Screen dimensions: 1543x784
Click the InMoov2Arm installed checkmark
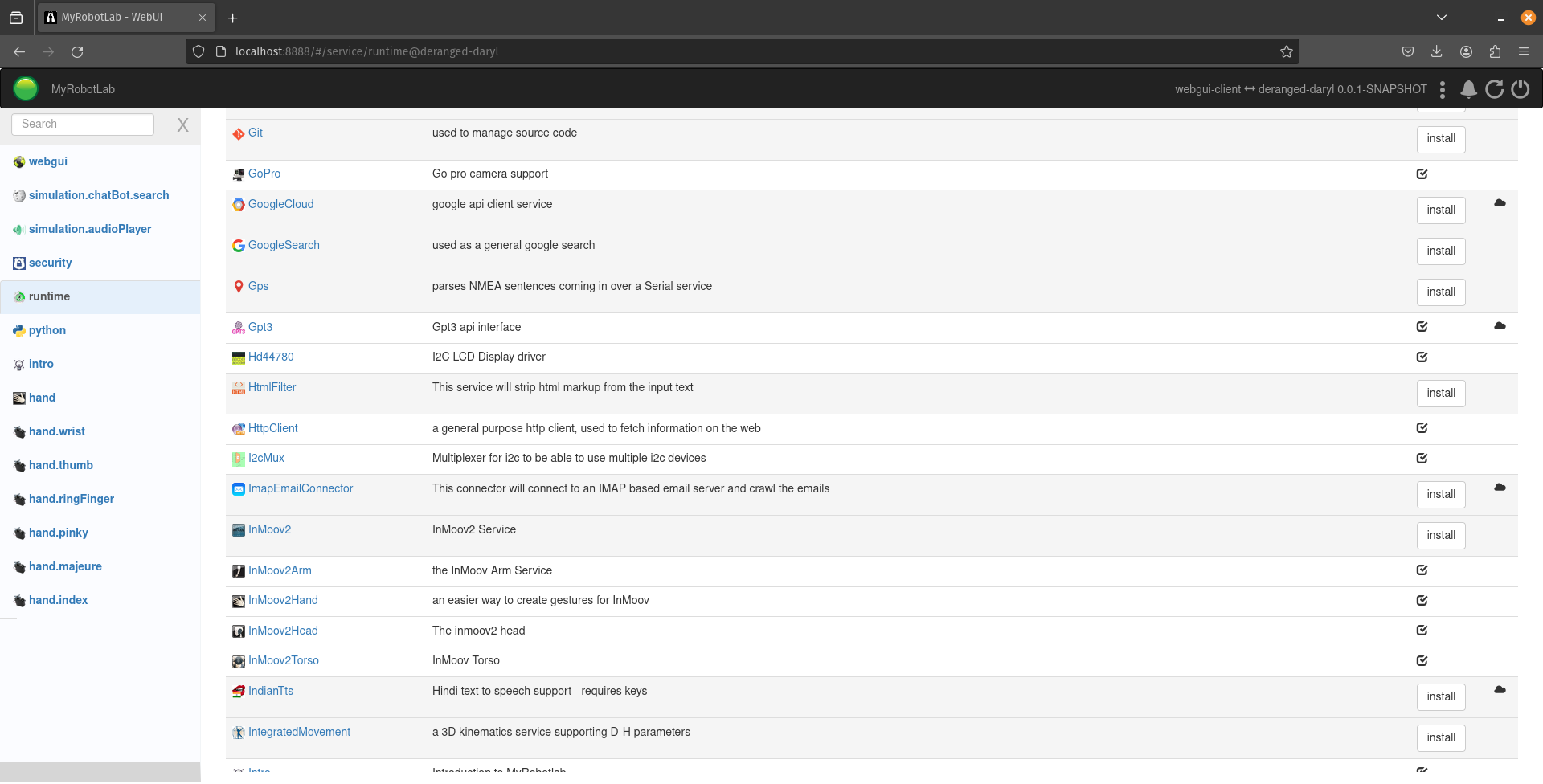1422,570
